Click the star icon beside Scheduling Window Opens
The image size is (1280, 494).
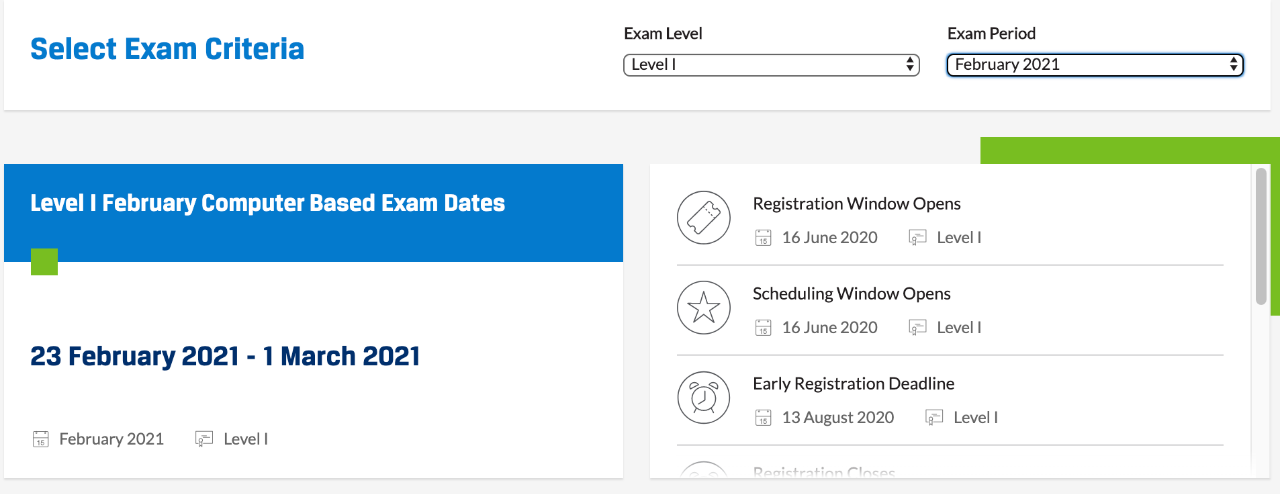tap(704, 308)
